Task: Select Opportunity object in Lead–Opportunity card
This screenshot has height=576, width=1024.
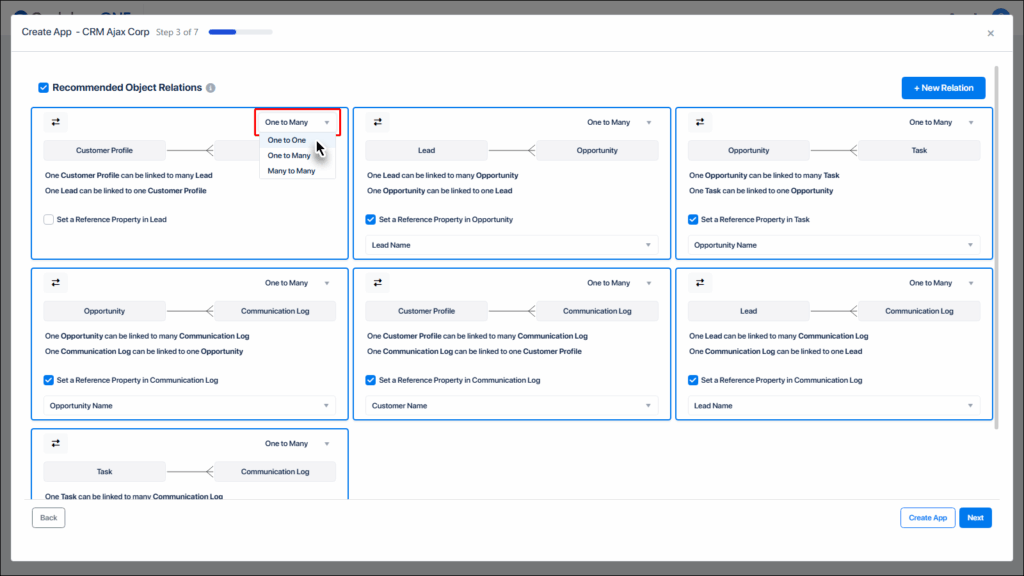Action: (x=597, y=150)
